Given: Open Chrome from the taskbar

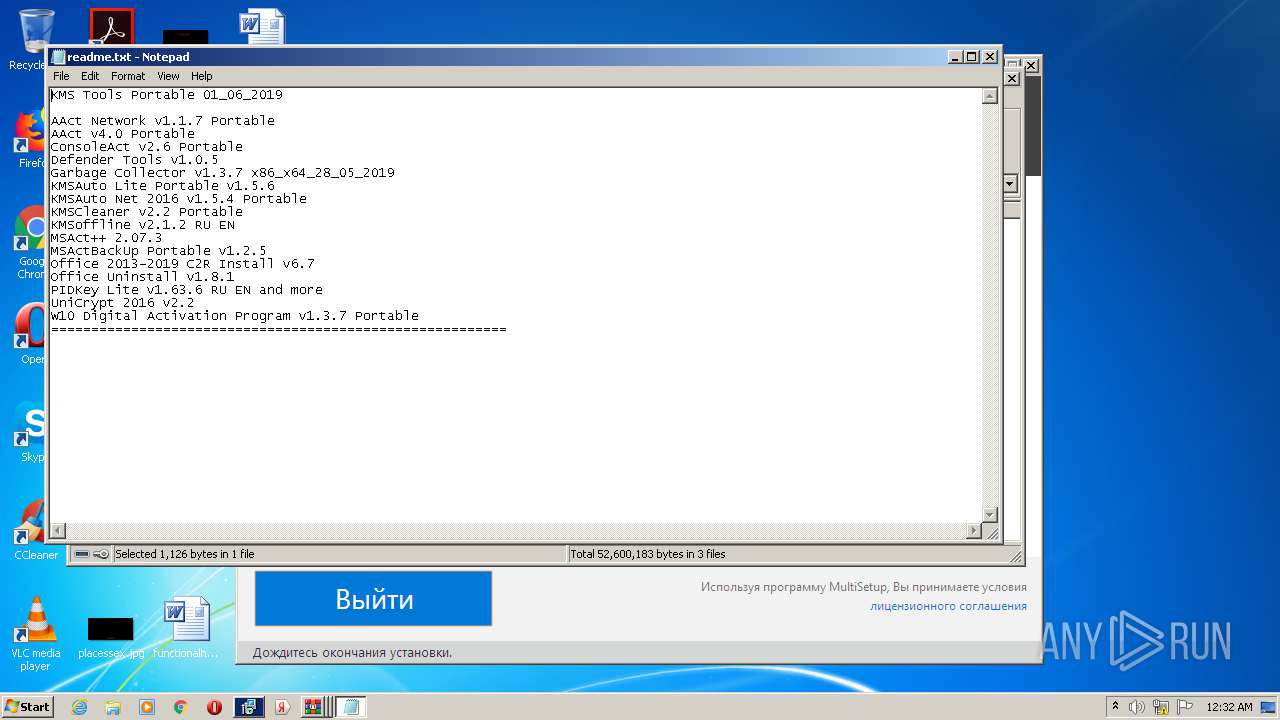Looking at the screenshot, I should tap(180, 707).
